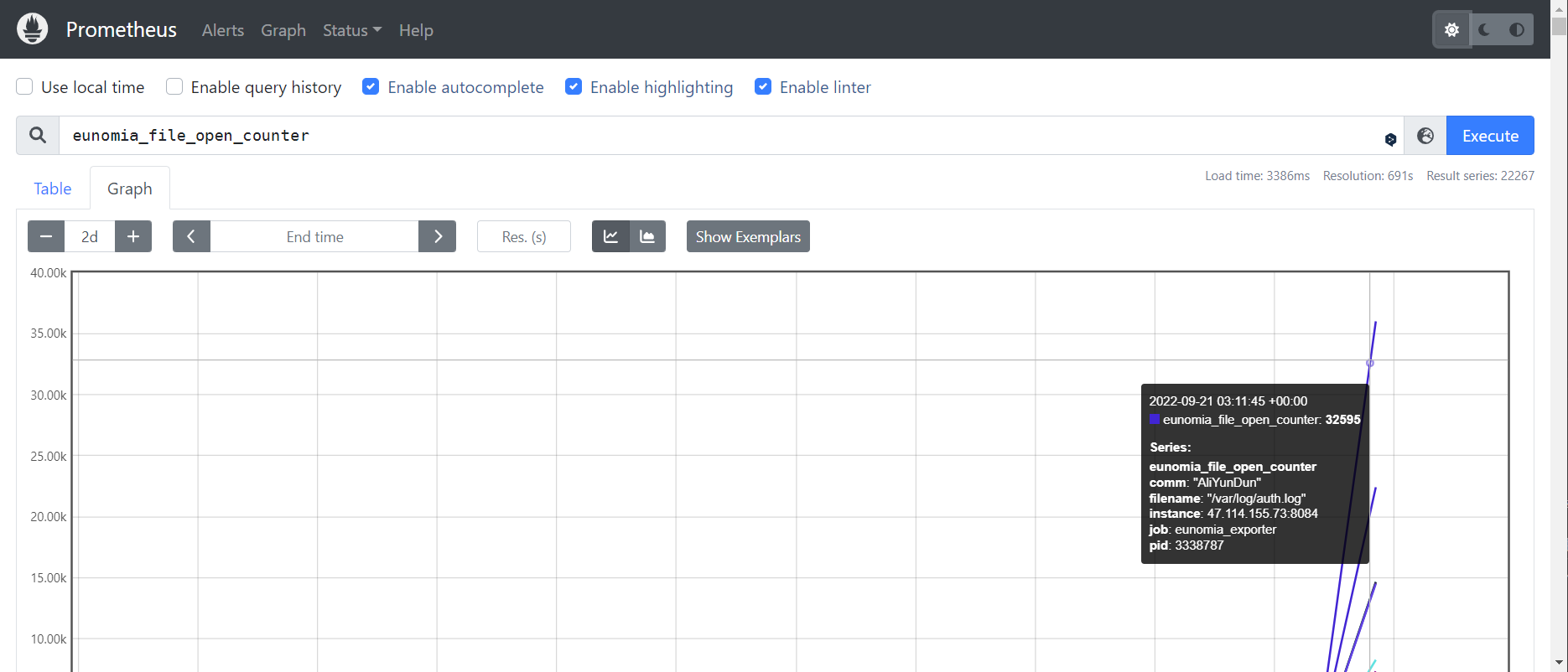The height and width of the screenshot is (672, 1568).
Task: Tick the Enable query history checkbox
Action: point(174,87)
